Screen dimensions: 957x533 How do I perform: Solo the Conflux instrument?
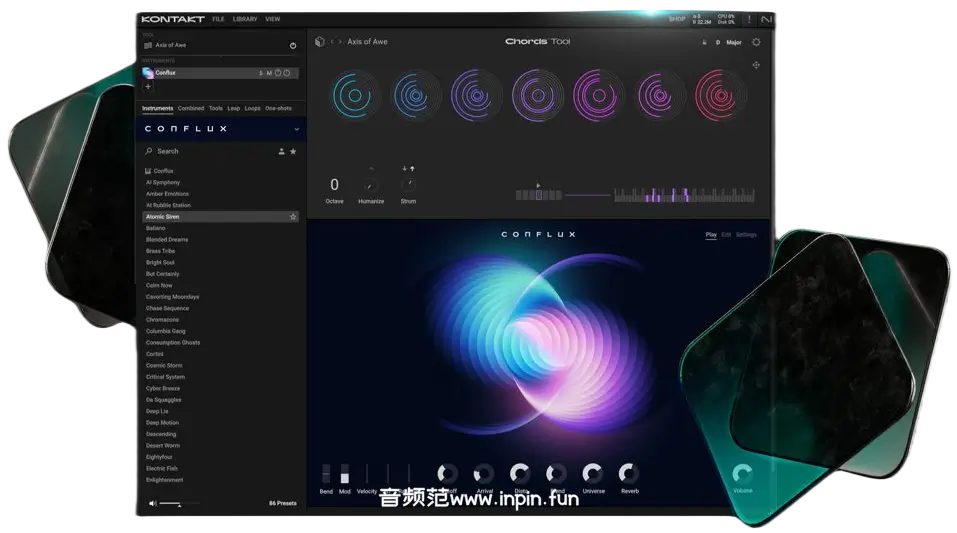(x=261, y=73)
